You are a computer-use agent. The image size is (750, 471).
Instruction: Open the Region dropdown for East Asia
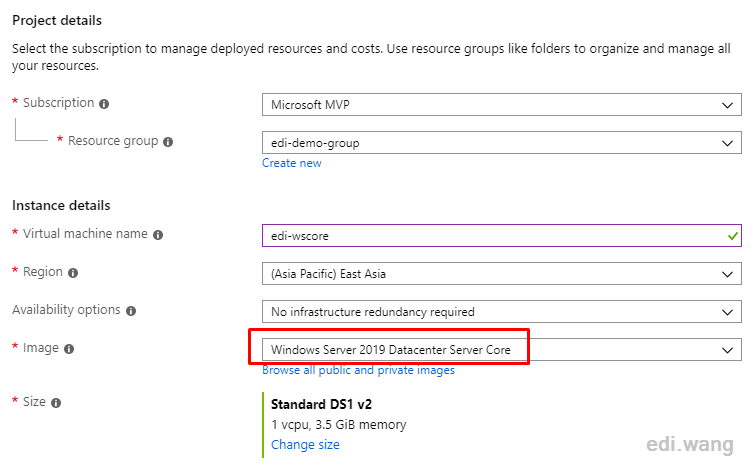click(502, 274)
